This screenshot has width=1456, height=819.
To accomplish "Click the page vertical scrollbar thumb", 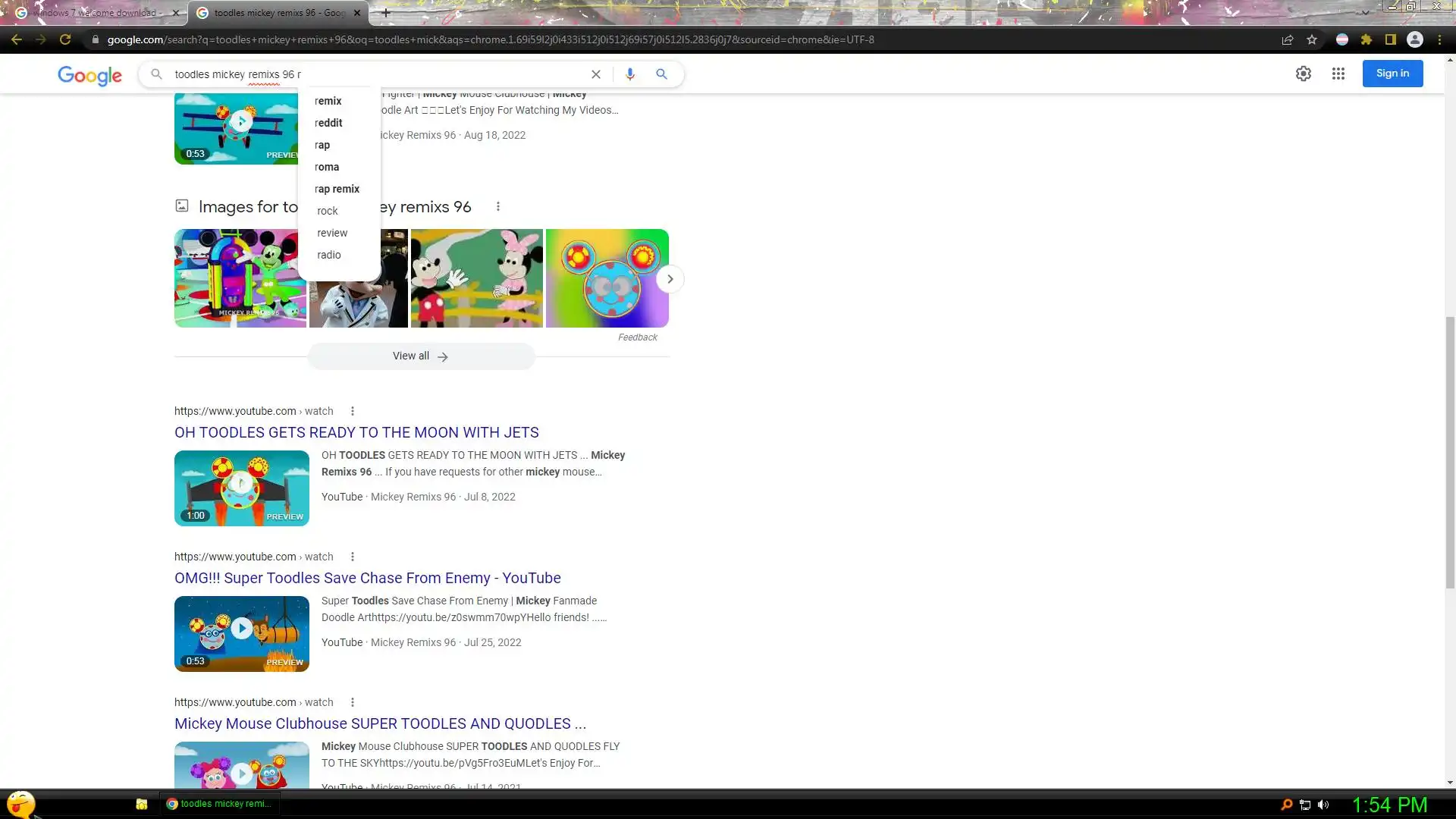I will (x=1450, y=451).
